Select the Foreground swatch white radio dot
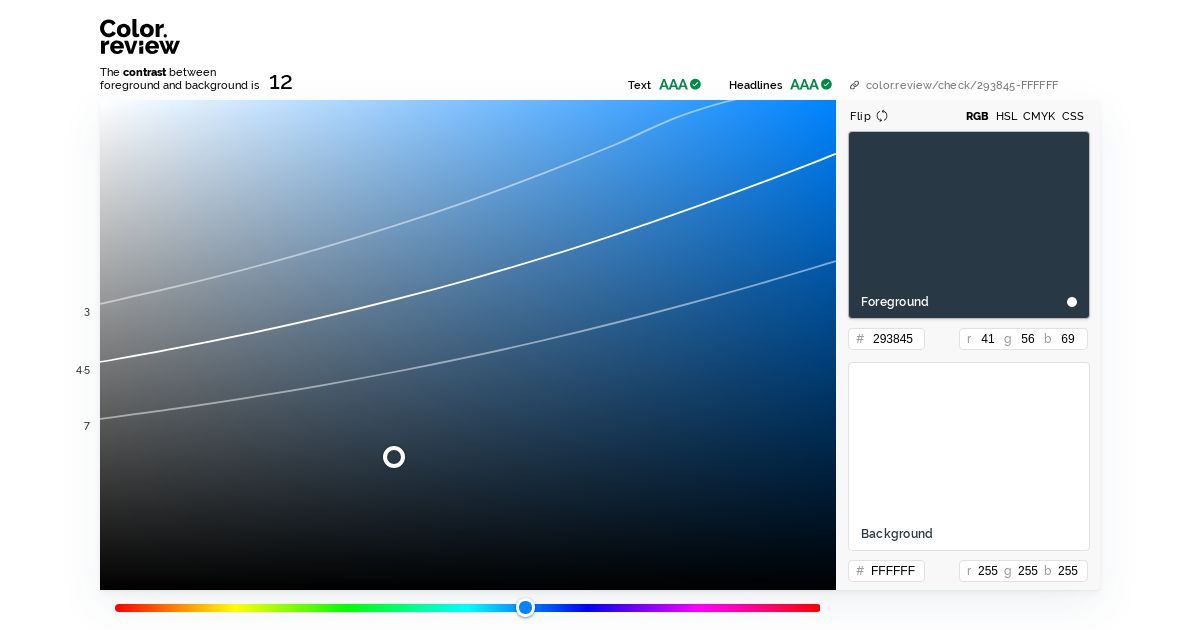 tap(1072, 302)
